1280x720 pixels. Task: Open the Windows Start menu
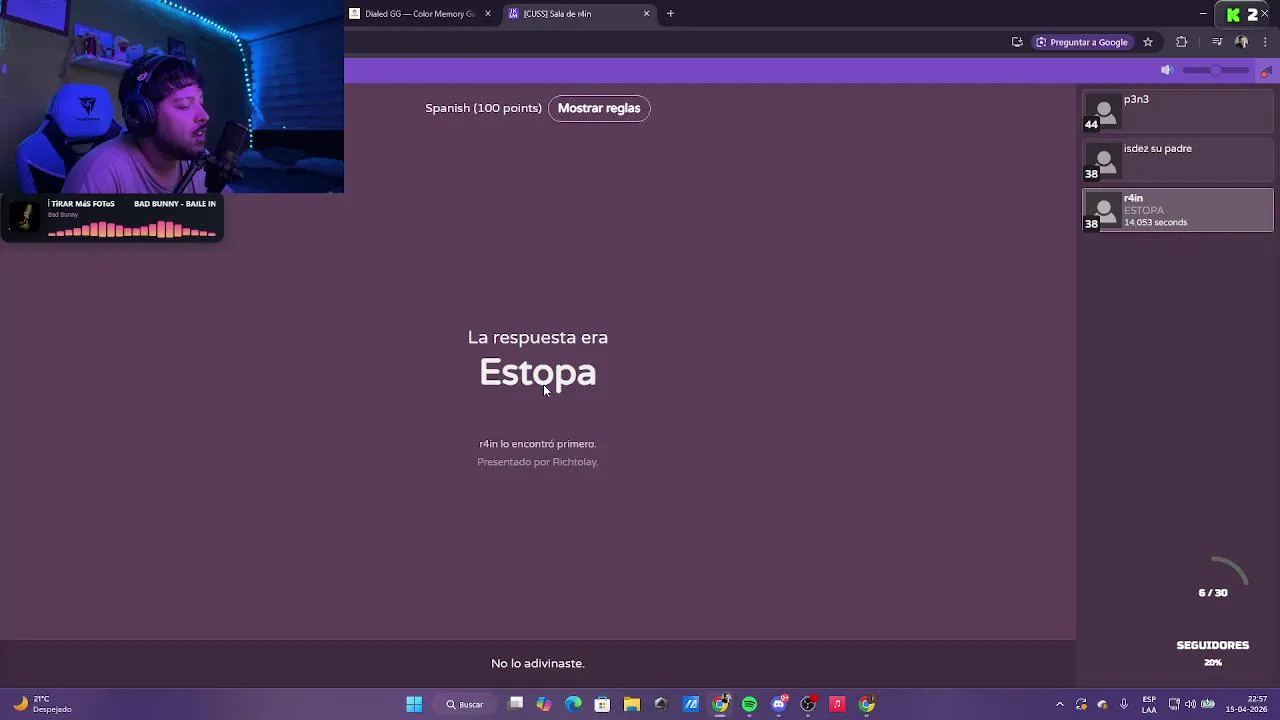pyautogui.click(x=414, y=704)
